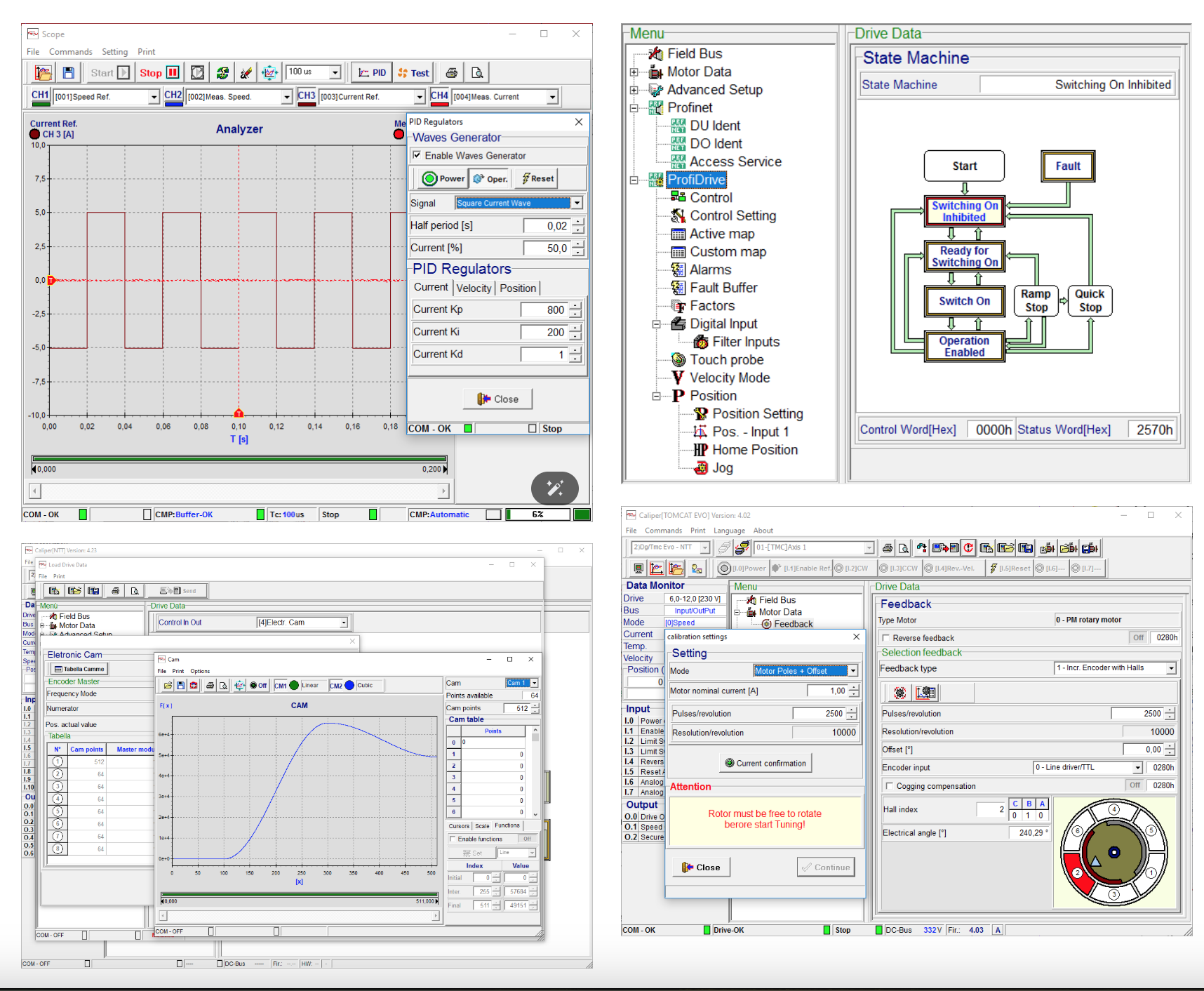Click the Scope print preview icon

click(x=477, y=72)
